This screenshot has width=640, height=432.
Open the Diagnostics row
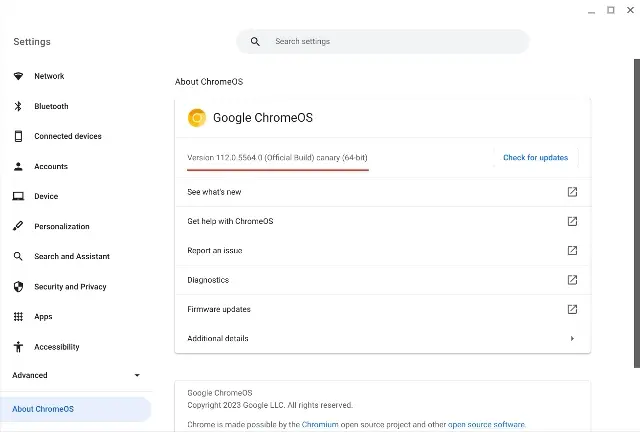pos(382,280)
